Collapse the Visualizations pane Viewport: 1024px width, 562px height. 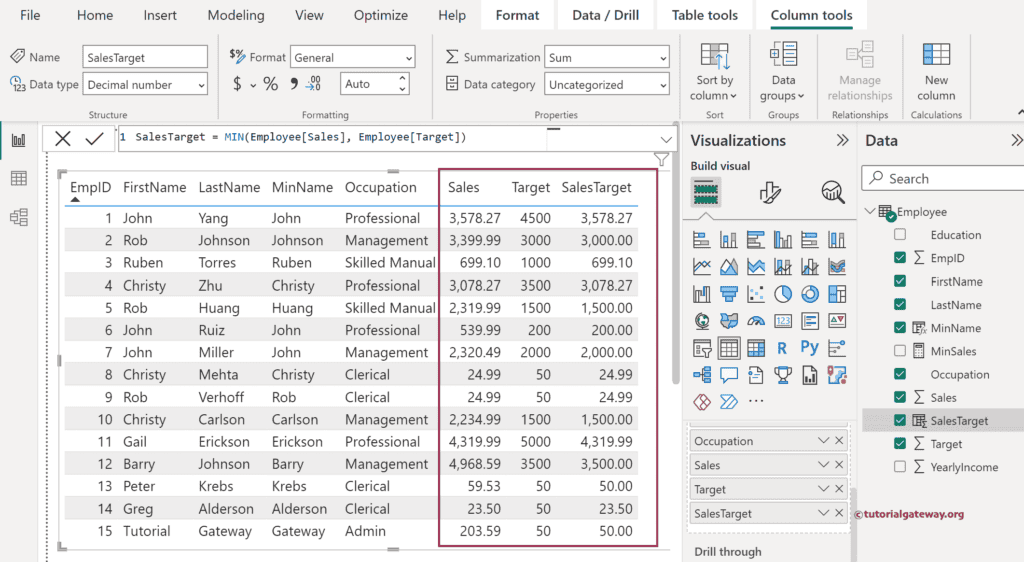pos(842,140)
